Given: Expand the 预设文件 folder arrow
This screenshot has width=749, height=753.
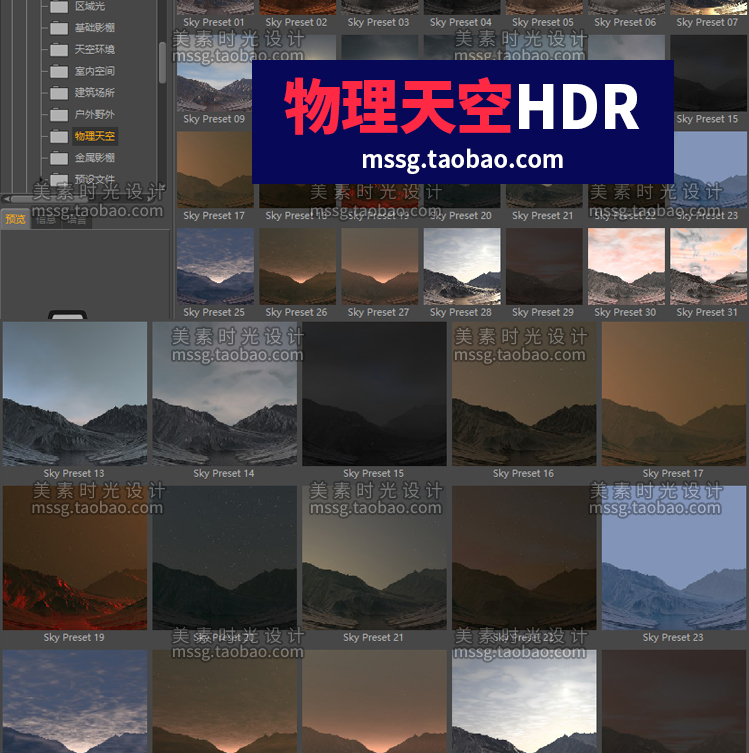Looking at the screenshot, I should (x=40, y=180).
